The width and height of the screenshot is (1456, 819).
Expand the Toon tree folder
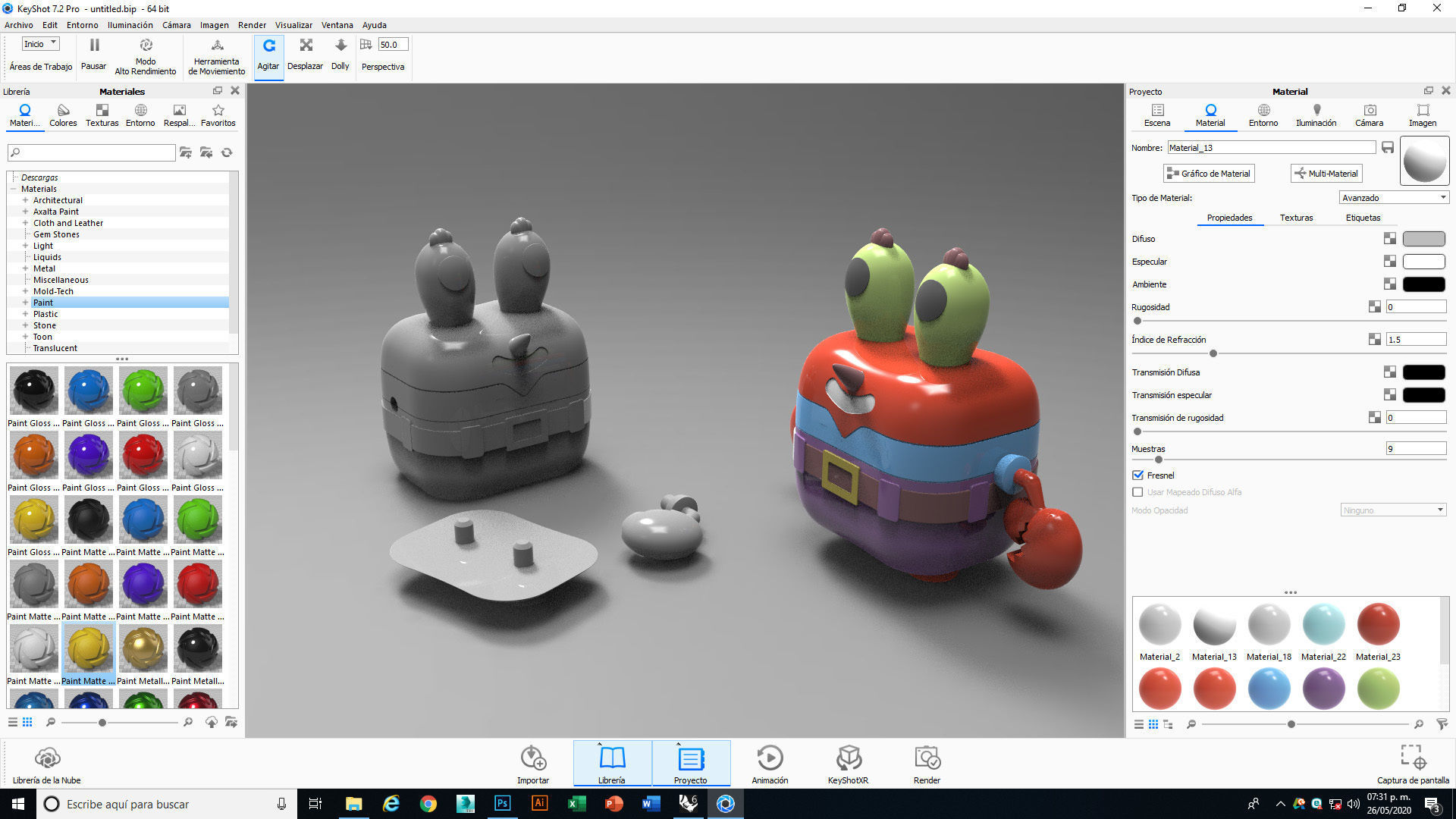click(25, 337)
